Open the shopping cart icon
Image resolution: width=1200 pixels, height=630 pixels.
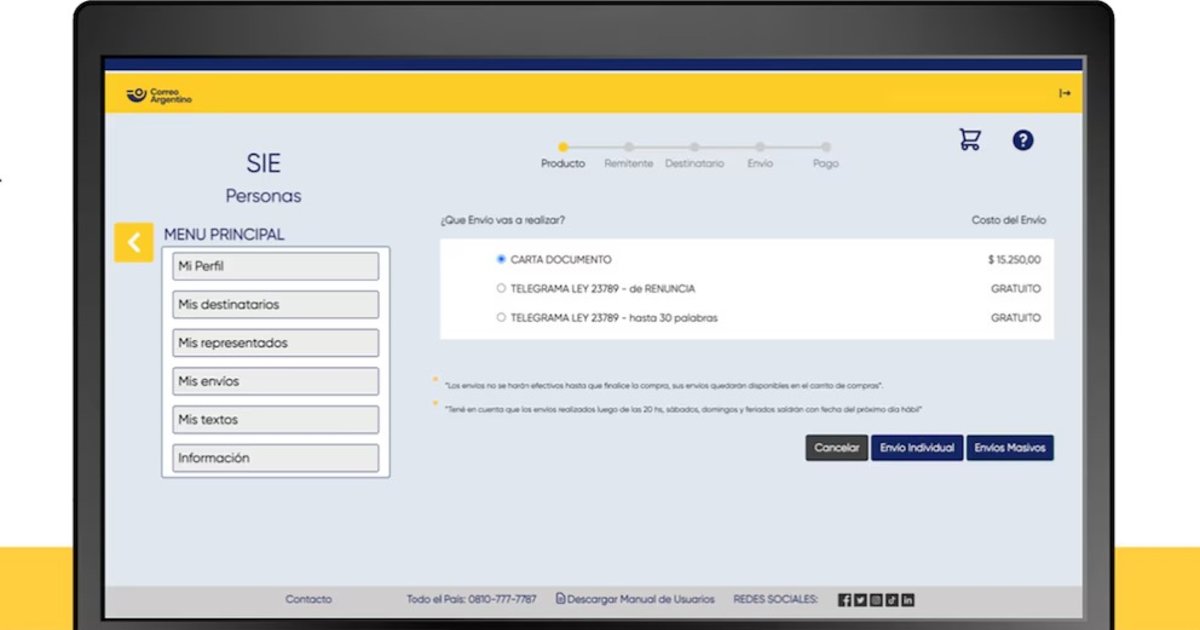coord(969,140)
